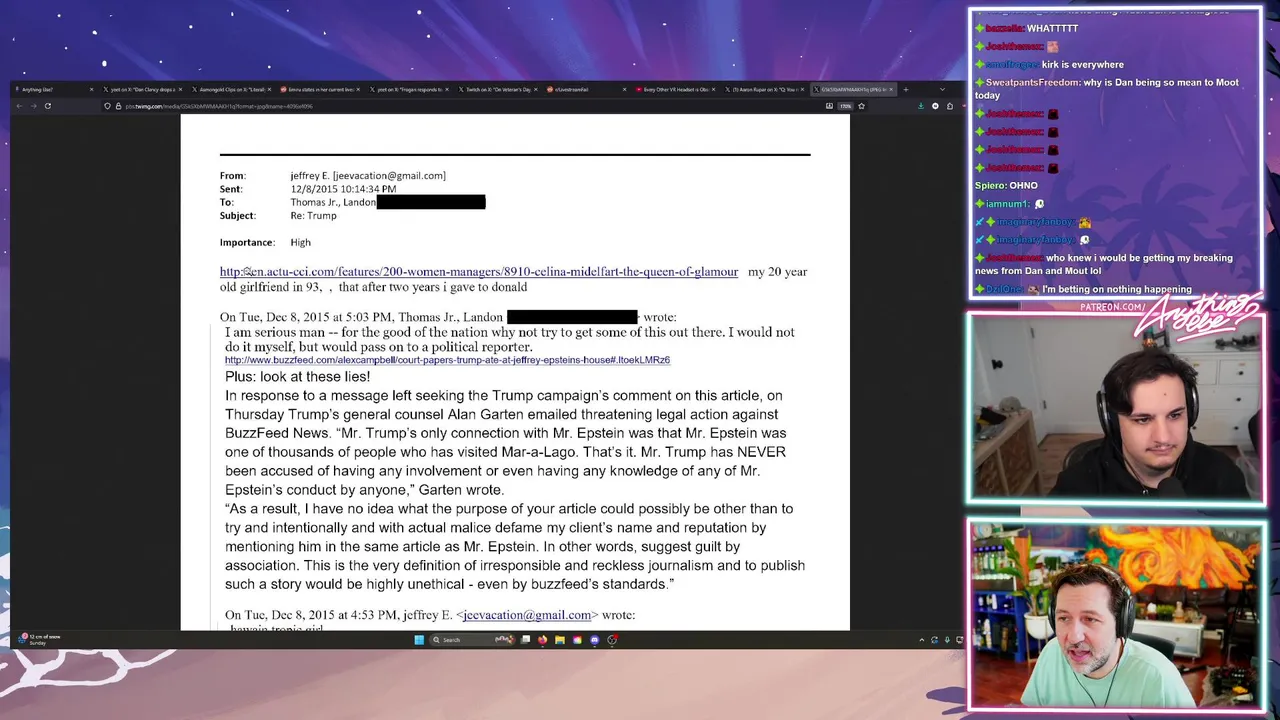Open the Windows Start button
The width and height of the screenshot is (1280, 720).
pos(419,640)
